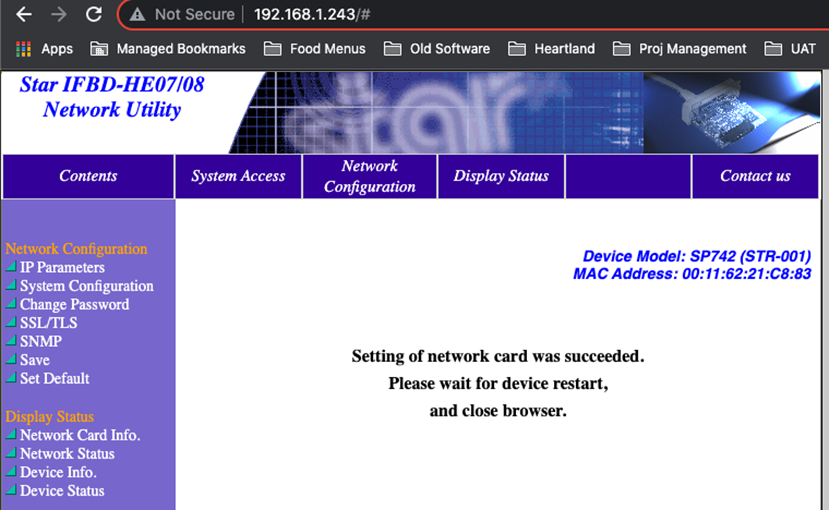Click the browser back arrow

coord(24,14)
